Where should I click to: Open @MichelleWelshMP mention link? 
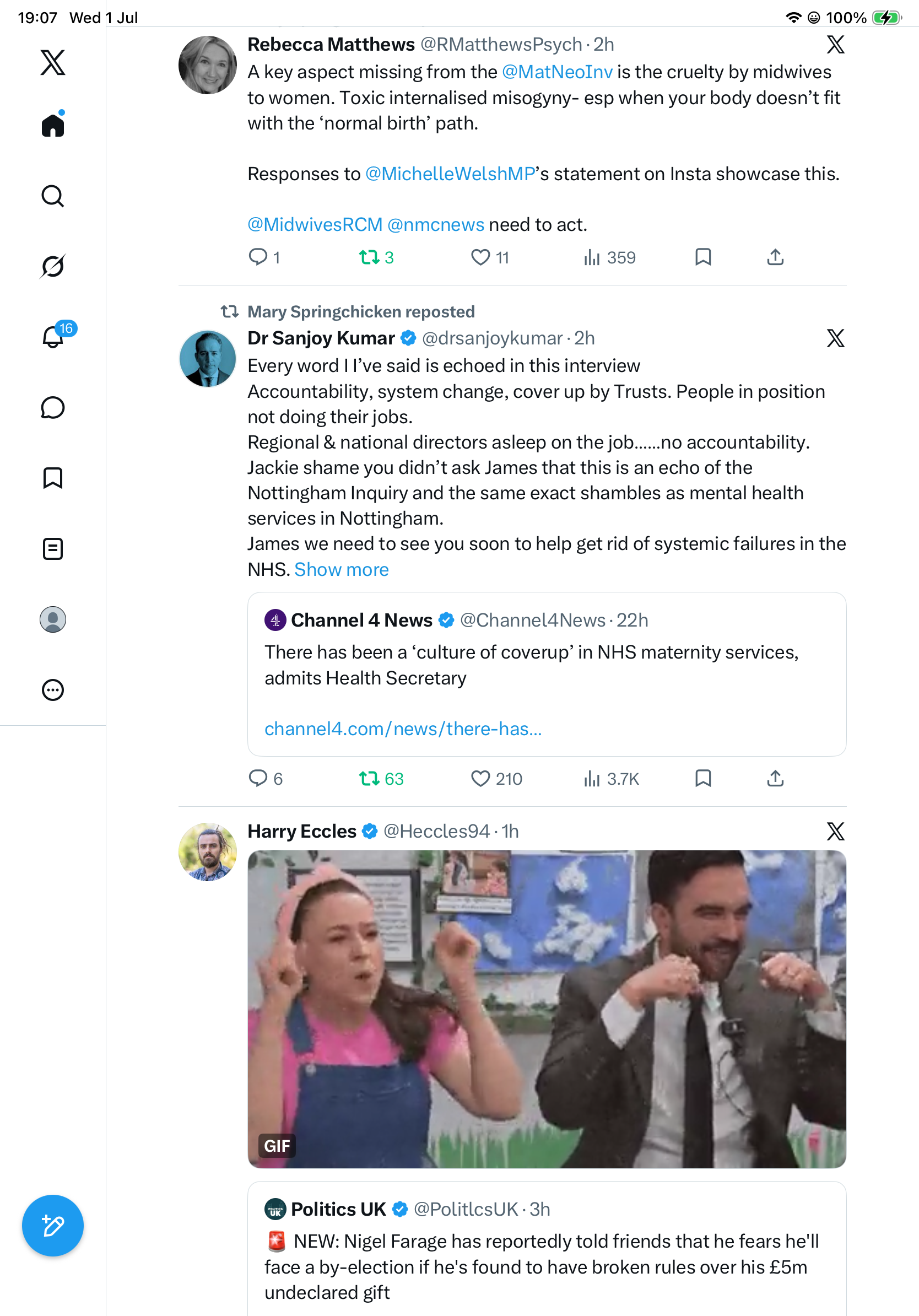coord(450,174)
